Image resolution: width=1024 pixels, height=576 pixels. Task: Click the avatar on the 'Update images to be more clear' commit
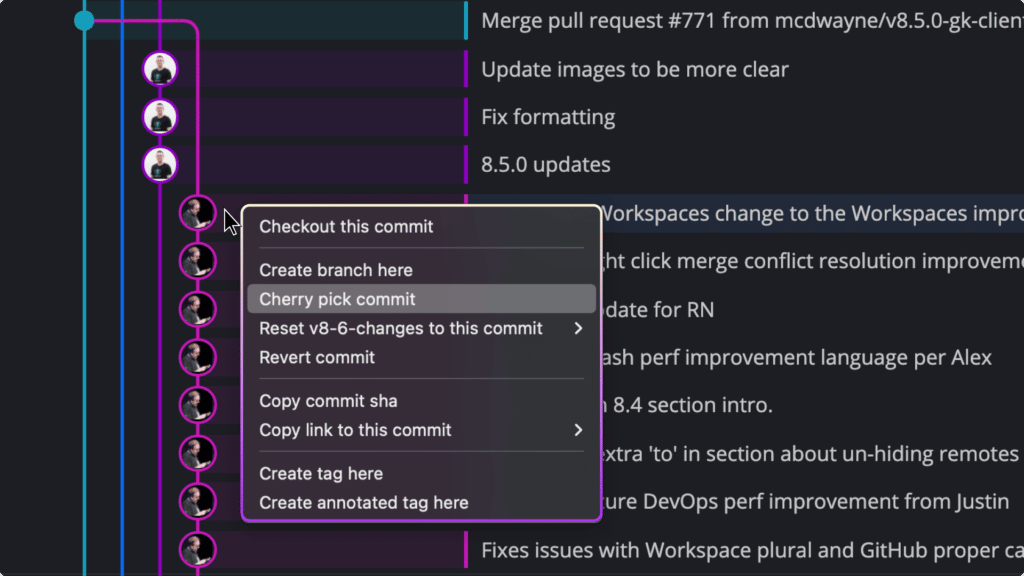[x=160, y=69]
